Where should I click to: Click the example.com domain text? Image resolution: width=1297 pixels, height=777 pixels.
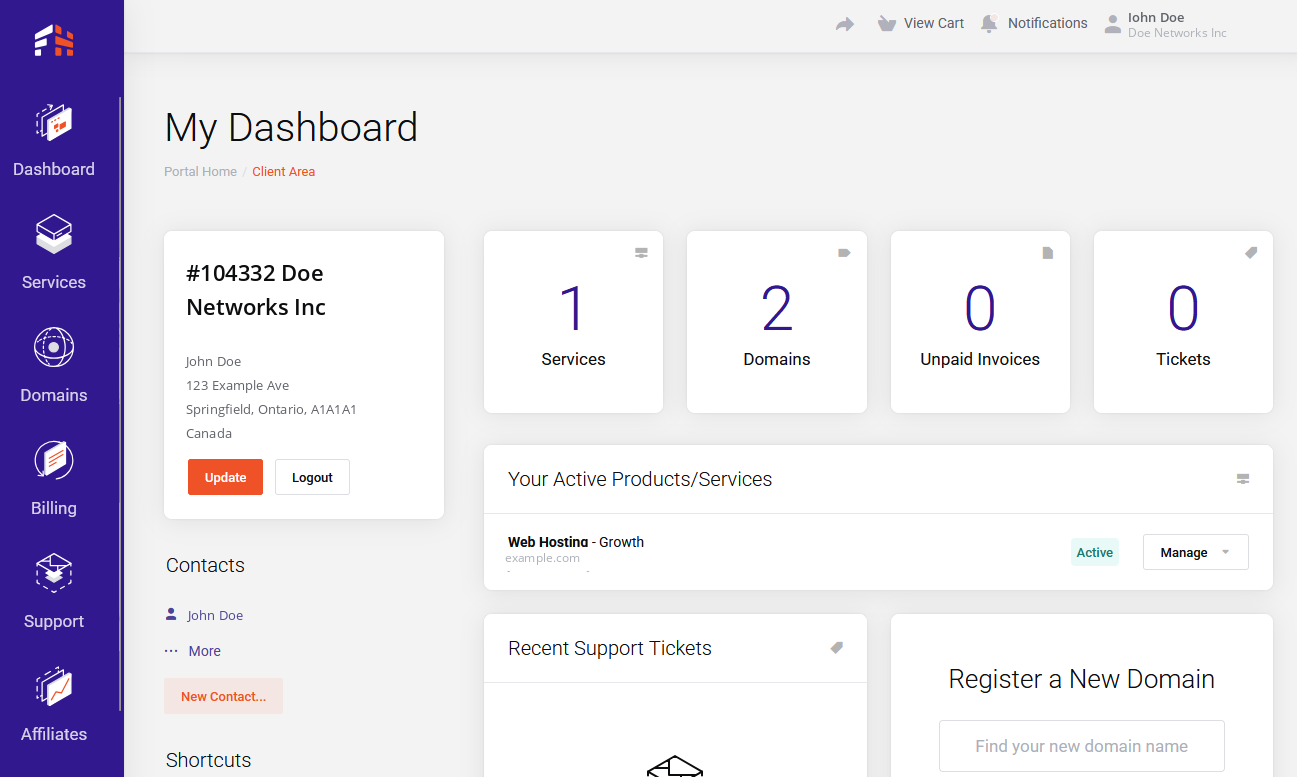[542, 558]
